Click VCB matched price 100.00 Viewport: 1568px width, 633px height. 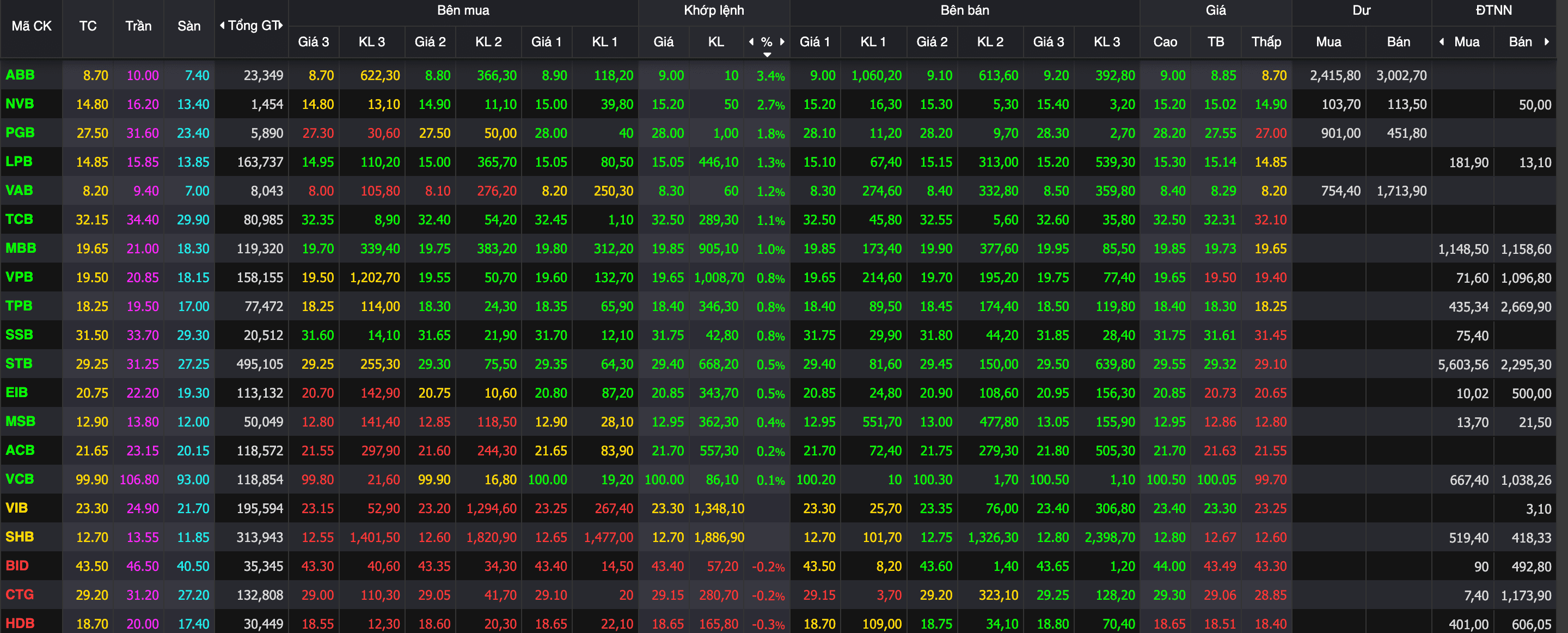point(664,479)
